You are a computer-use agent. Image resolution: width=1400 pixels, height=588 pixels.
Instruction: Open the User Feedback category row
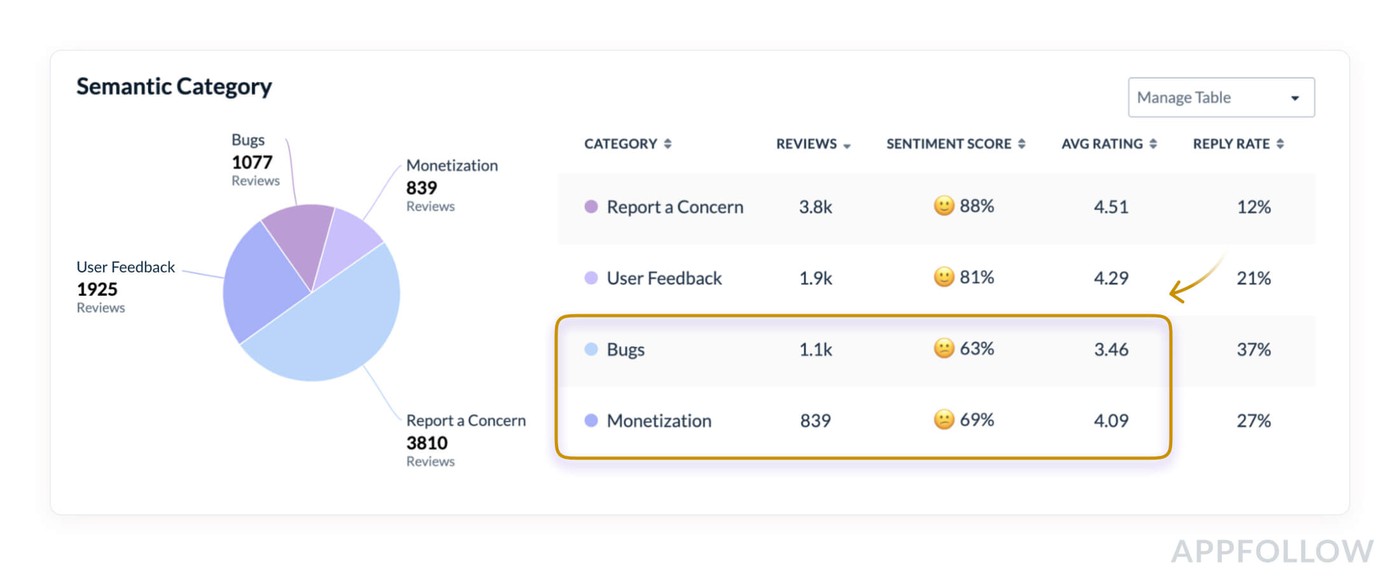[664, 278]
